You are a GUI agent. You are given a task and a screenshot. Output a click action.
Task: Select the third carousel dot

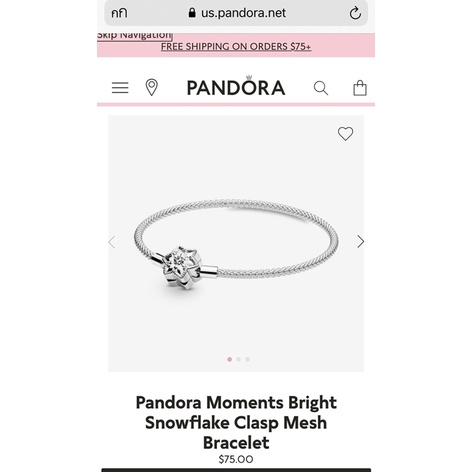[x=247, y=359]
